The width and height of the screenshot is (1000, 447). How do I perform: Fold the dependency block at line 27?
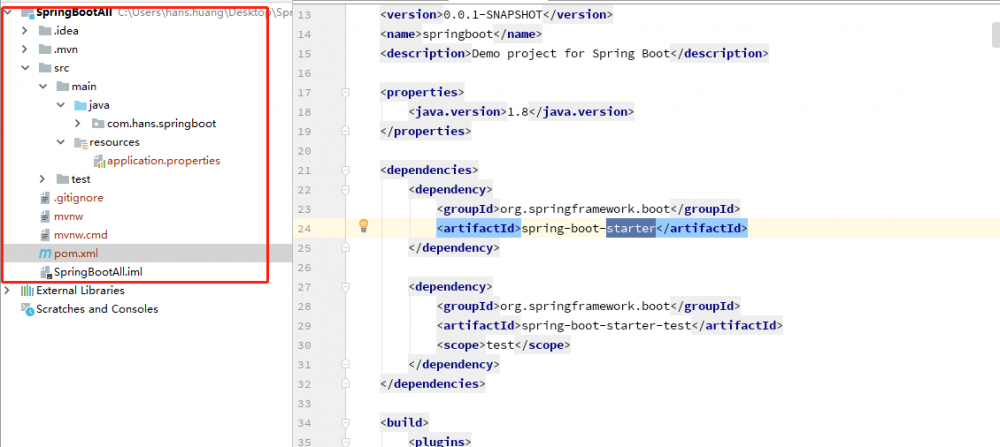[346, 287]
